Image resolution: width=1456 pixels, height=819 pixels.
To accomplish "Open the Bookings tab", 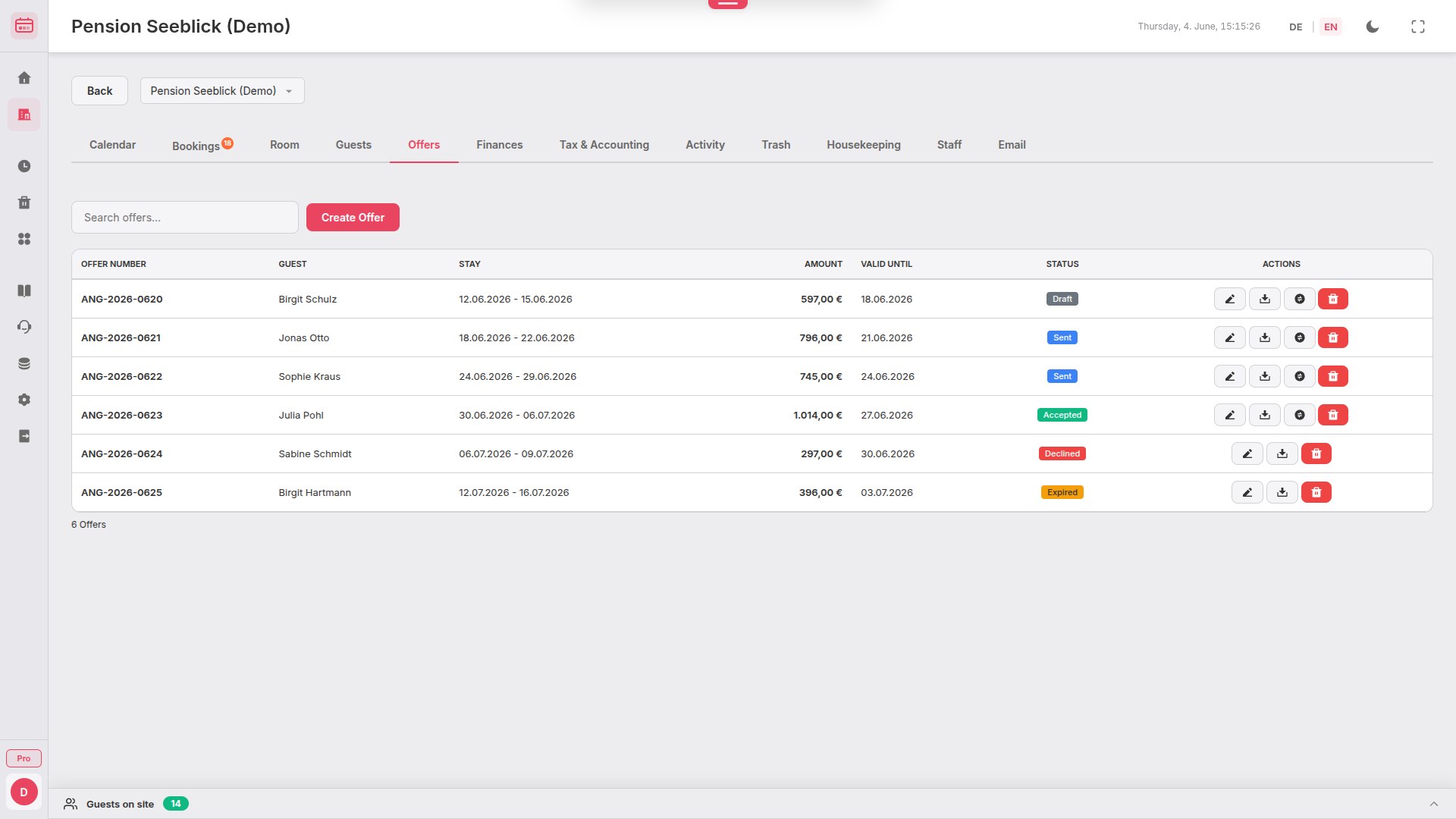I will [x=202, y=145].
